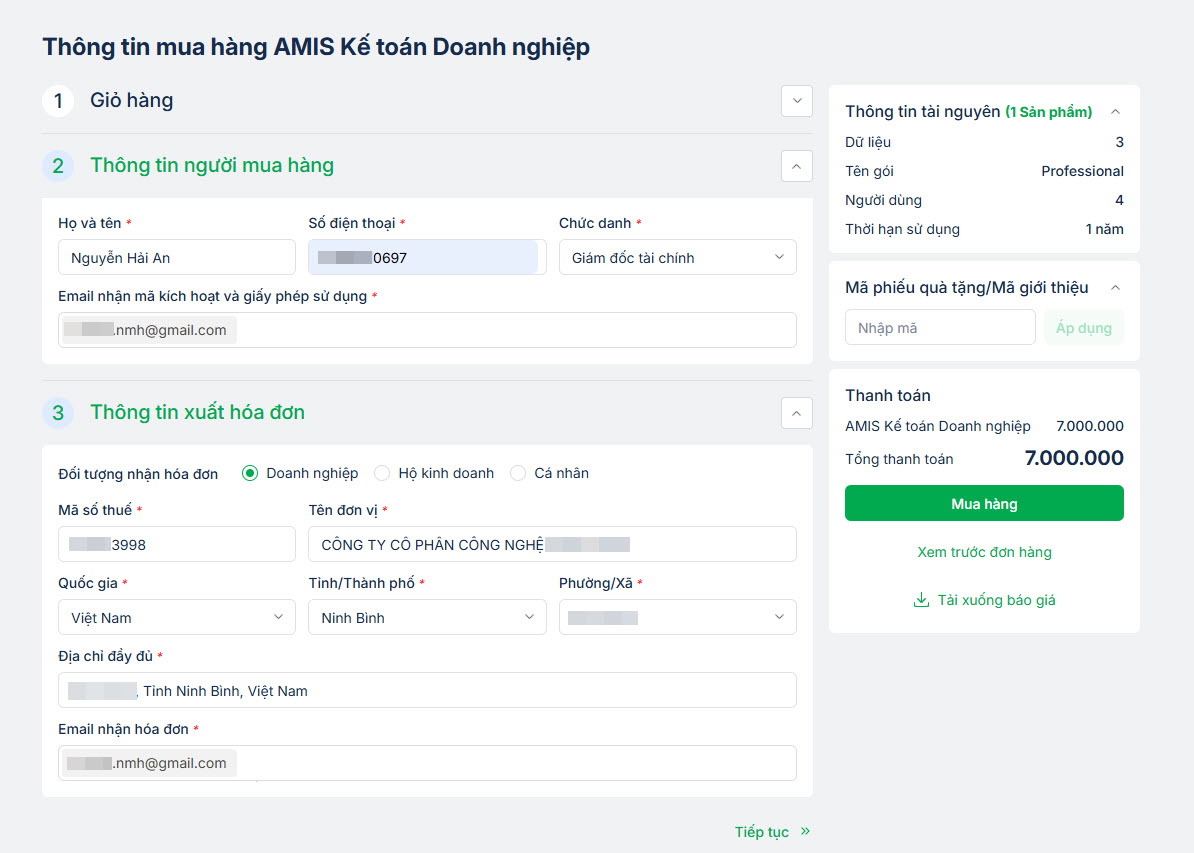Click the download icon beside Tải xuống báo giá
Image resolution: width=1194 pixels, height=853 pixels.
coord(921,600)
